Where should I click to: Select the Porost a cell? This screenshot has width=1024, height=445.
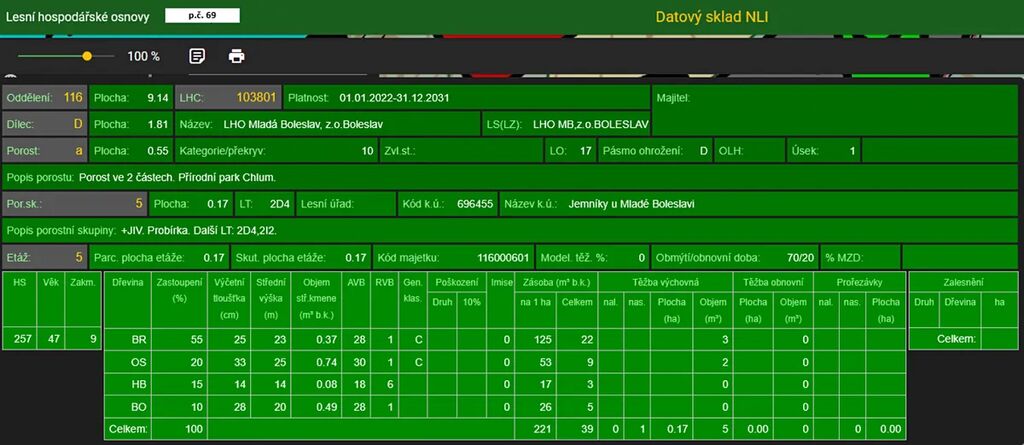pyautogui.click(x=44, y=150)
